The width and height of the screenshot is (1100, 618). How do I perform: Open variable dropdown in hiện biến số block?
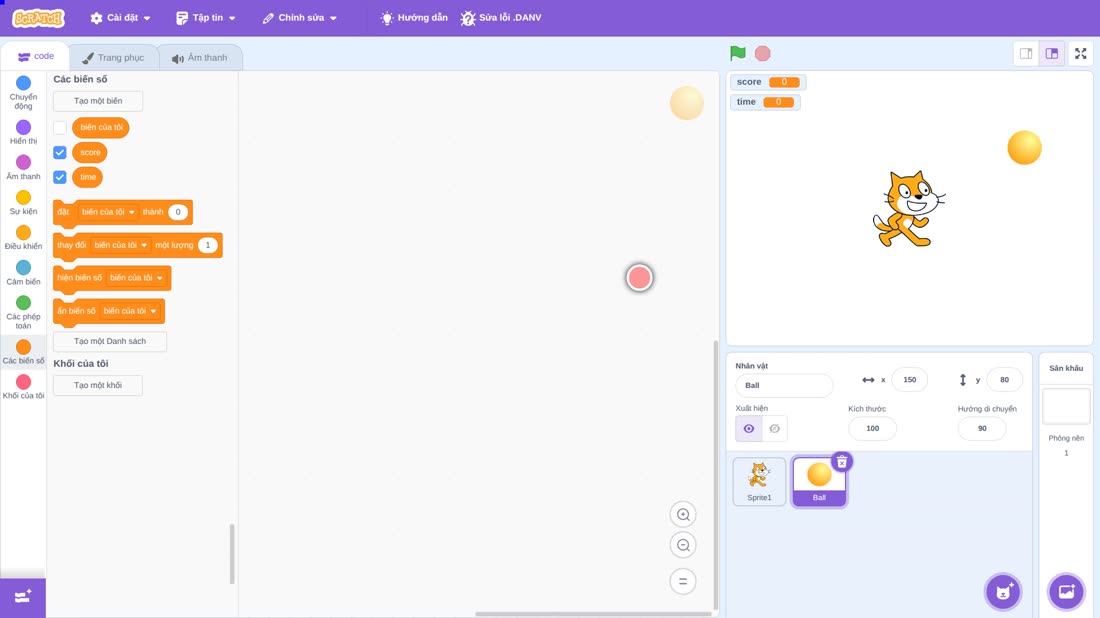point(136,278)
